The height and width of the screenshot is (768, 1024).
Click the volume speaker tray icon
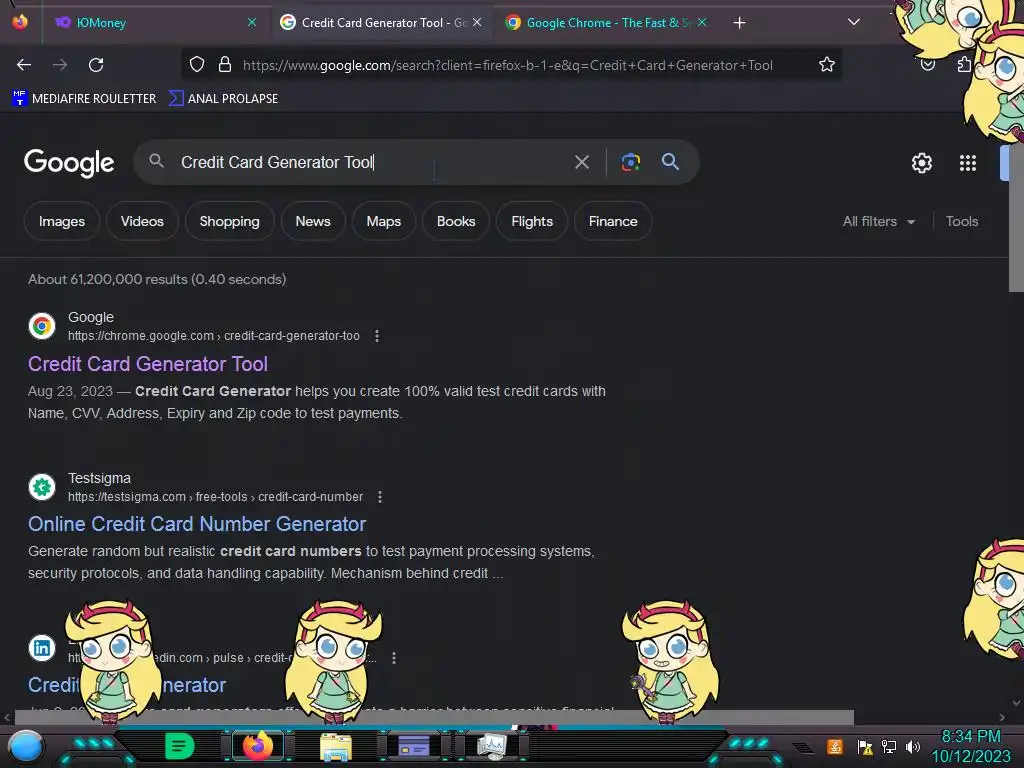pos(912,746)
